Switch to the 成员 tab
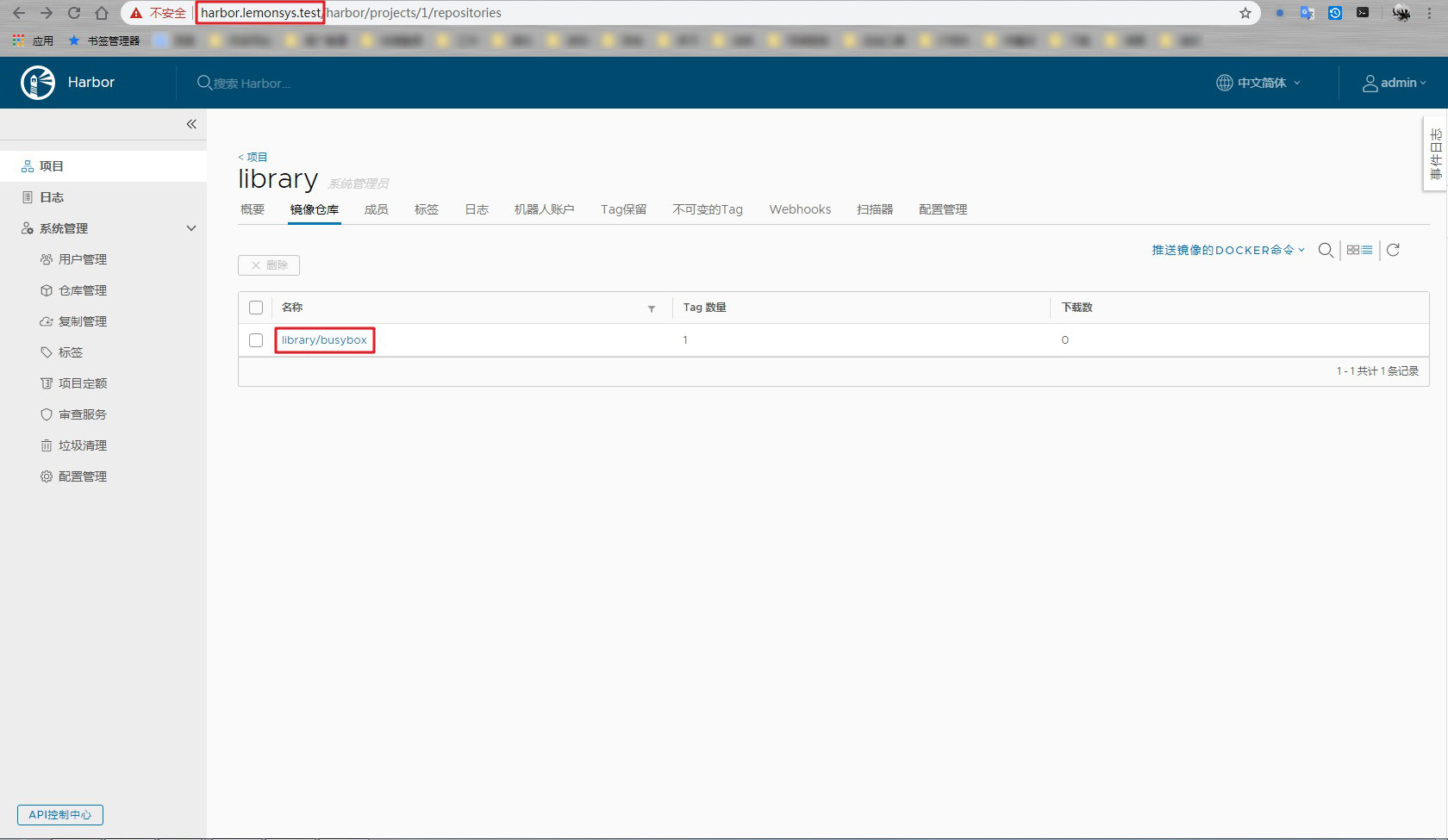1448x840 pixels. (x=377, y=209)
